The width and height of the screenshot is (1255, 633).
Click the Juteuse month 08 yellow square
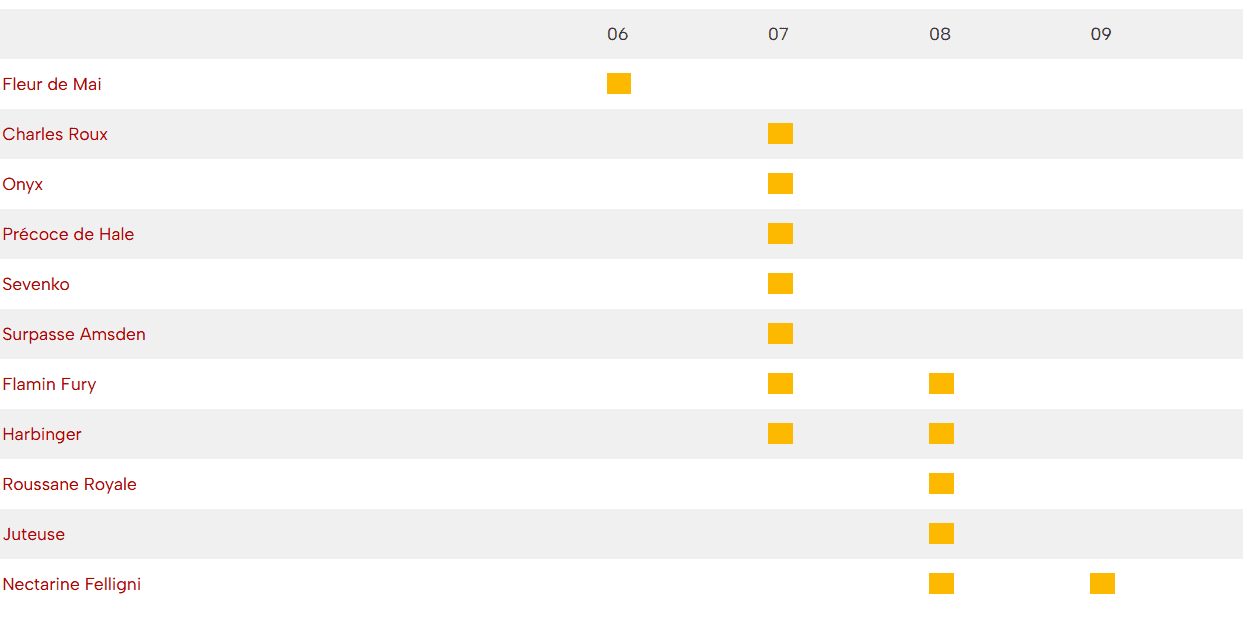941,534
